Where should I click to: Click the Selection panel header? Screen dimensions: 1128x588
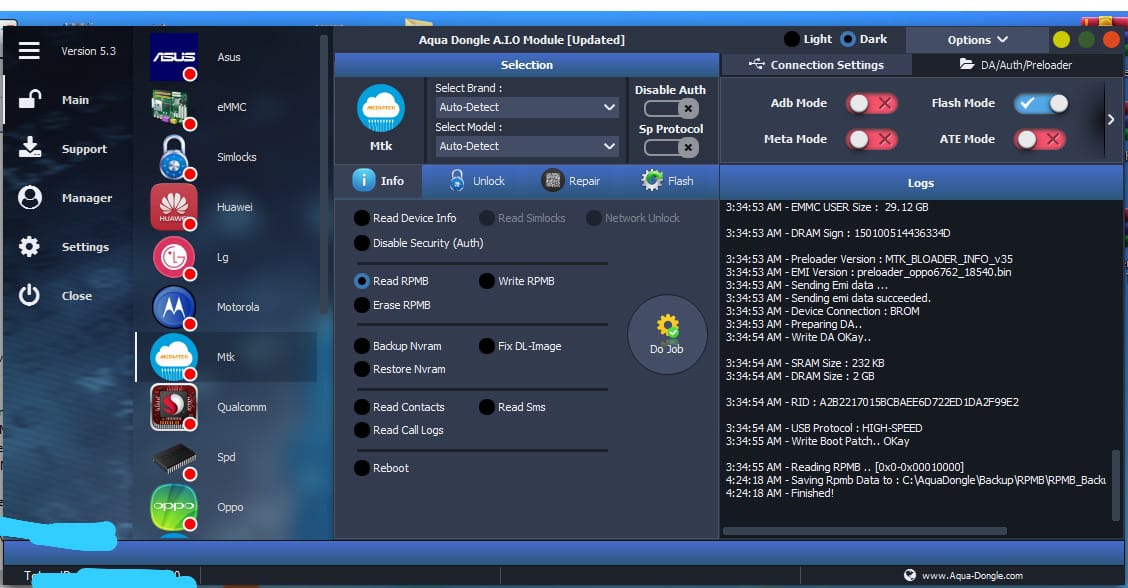(527, 65)
